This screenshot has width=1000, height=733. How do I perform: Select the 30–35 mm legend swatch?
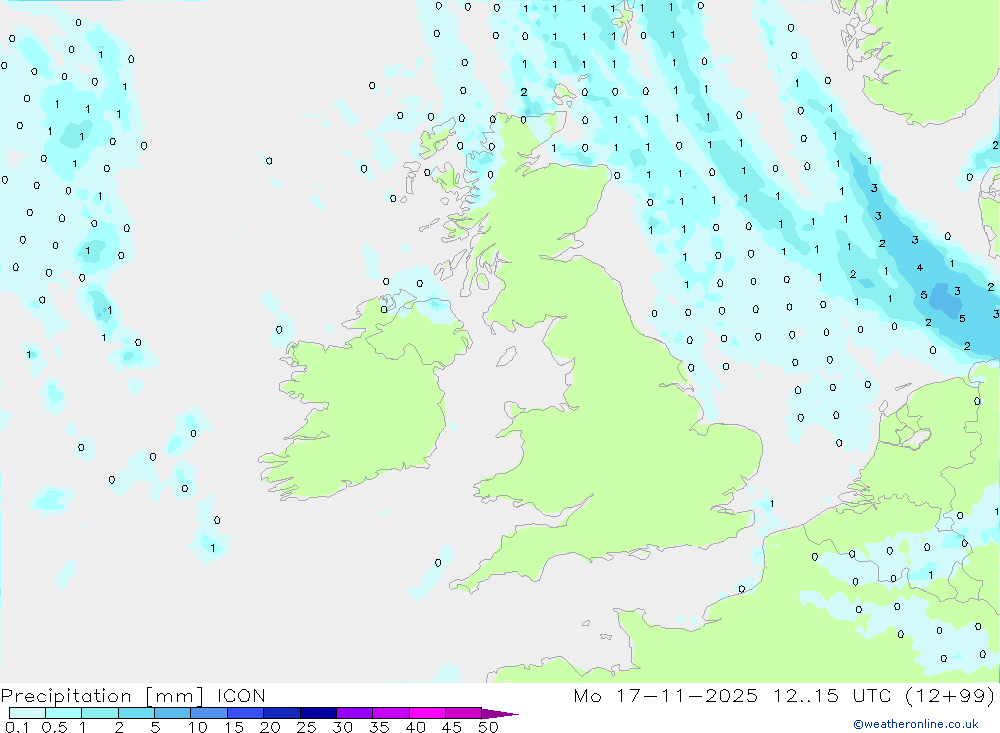pos(355,713)
